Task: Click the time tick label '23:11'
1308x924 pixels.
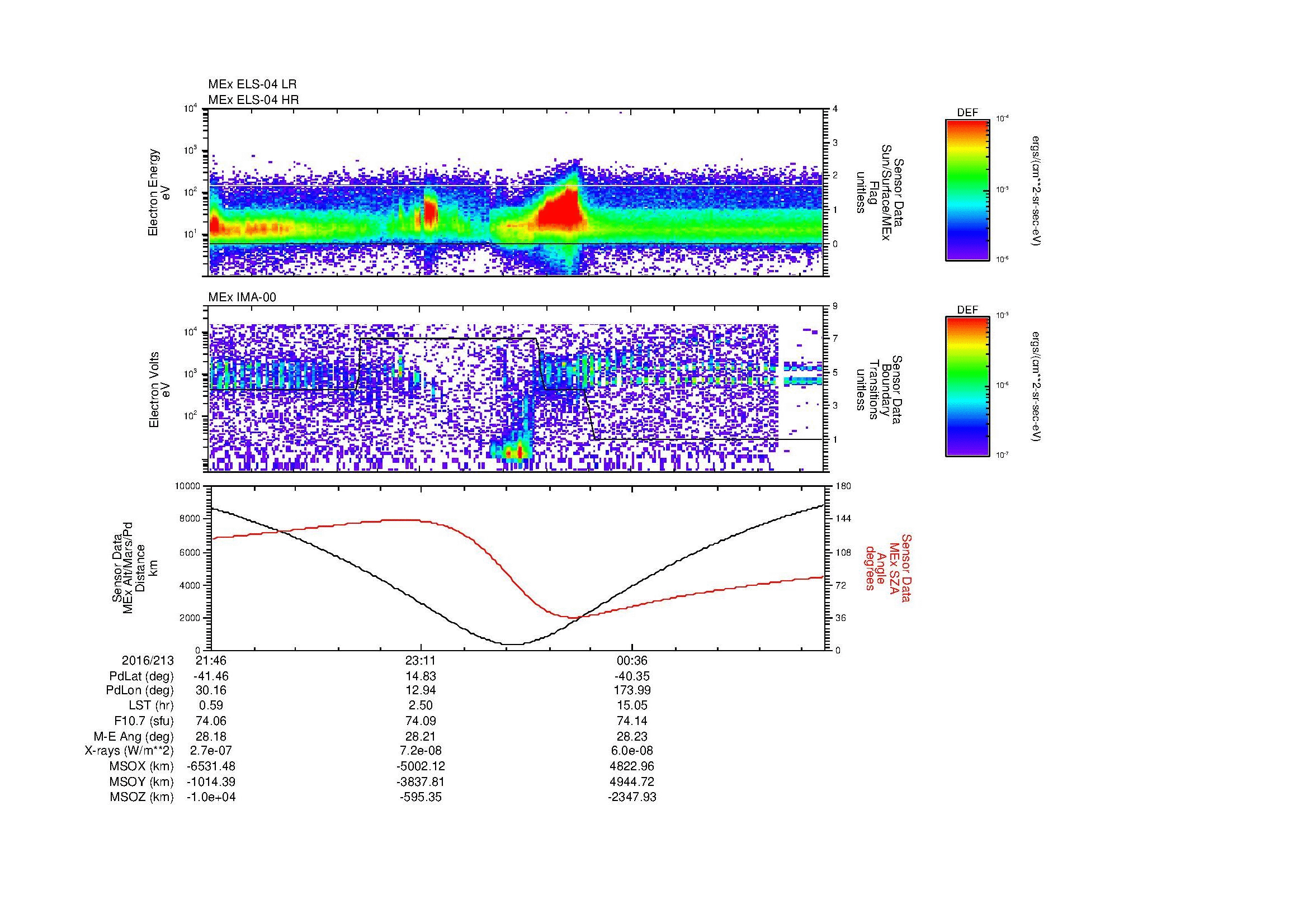Action: (x=421, y=660)
